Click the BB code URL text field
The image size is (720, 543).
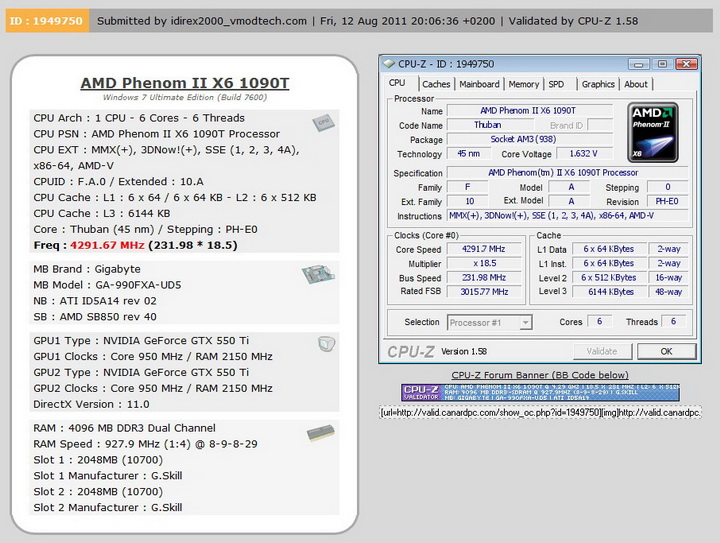point(540,412)
